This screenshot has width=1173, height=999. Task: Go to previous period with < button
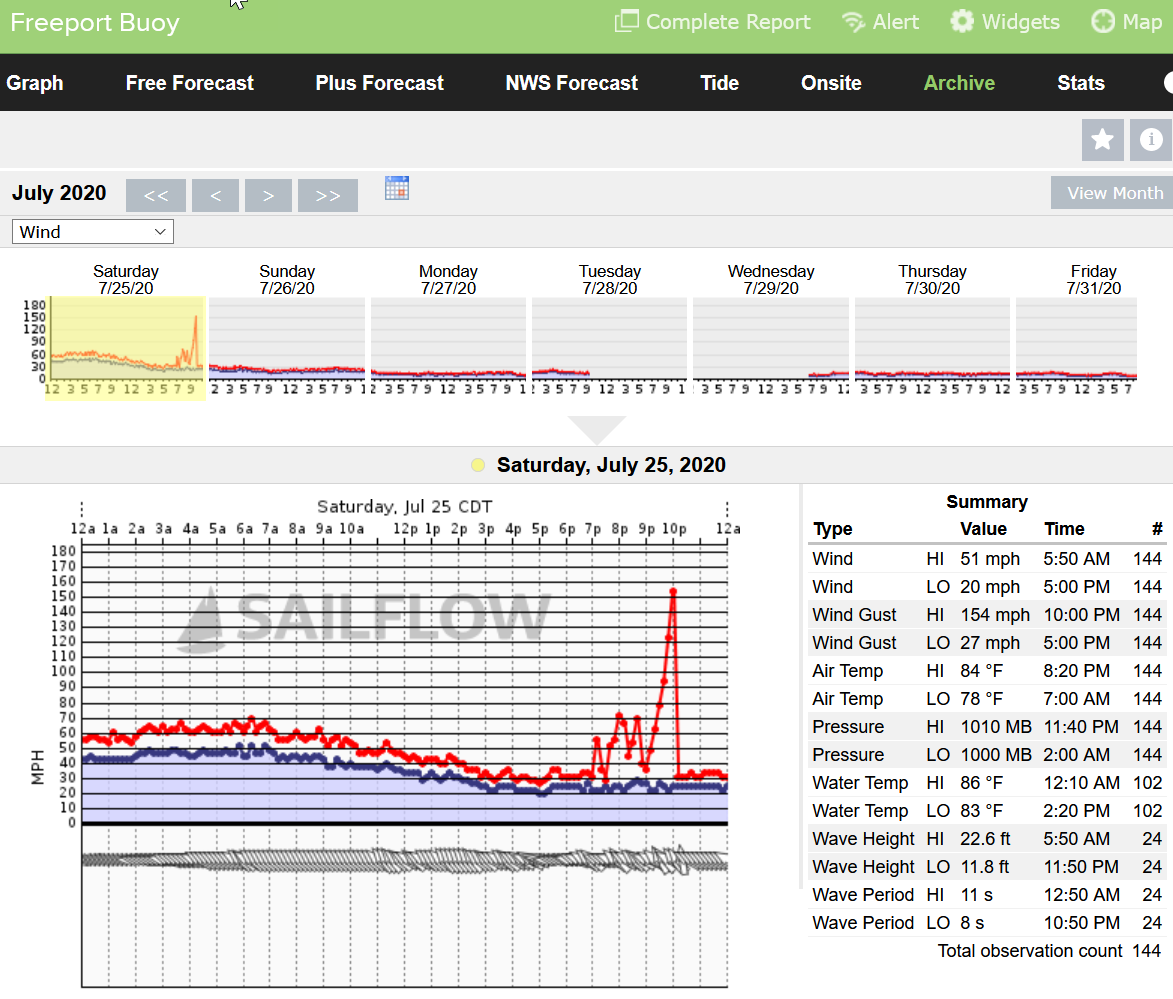pos(215,195)
